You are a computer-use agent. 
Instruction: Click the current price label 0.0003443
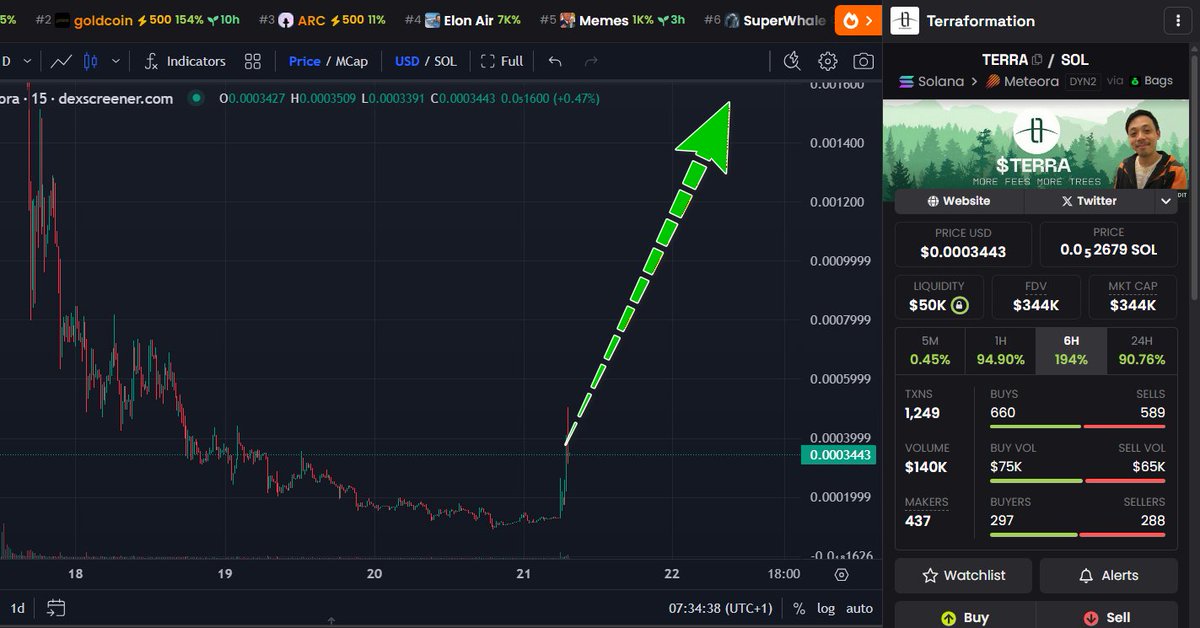click(838, 455)
